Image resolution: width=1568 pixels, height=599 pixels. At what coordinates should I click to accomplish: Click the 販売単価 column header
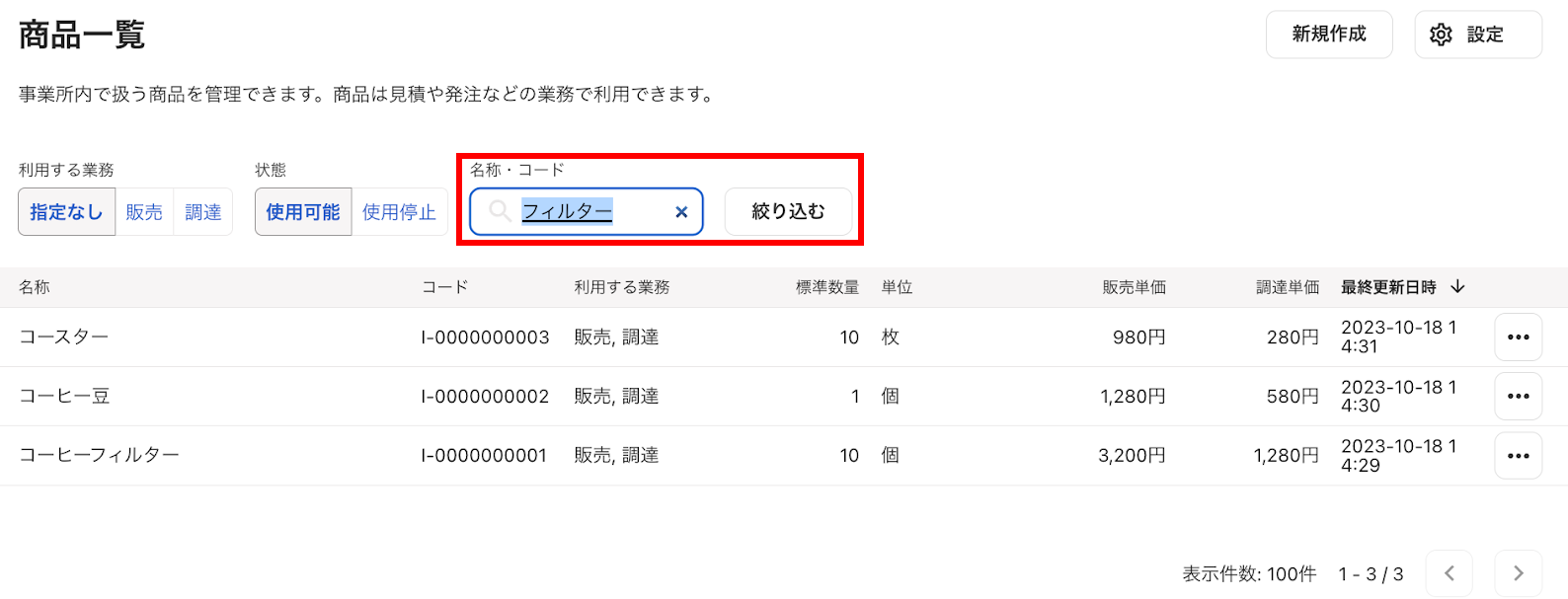(x=1135, y=287)
